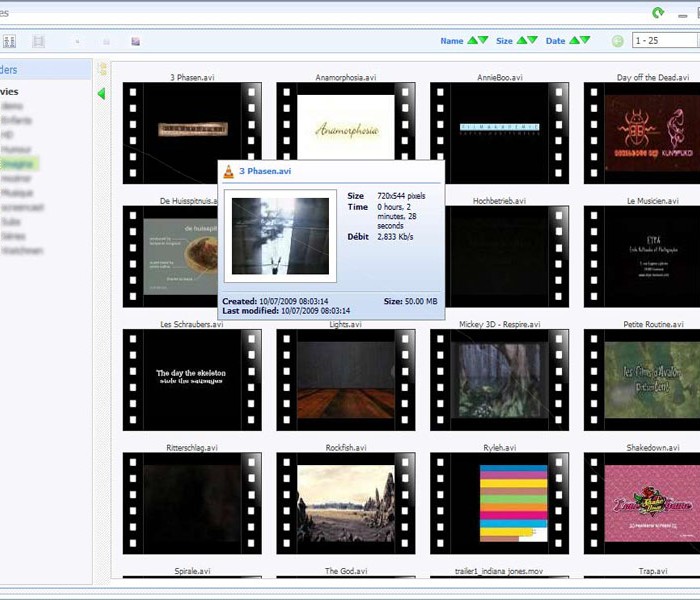700x600 pixels.
Task: Click the purple image icon in toolbar
Action: tap(136, 42)
